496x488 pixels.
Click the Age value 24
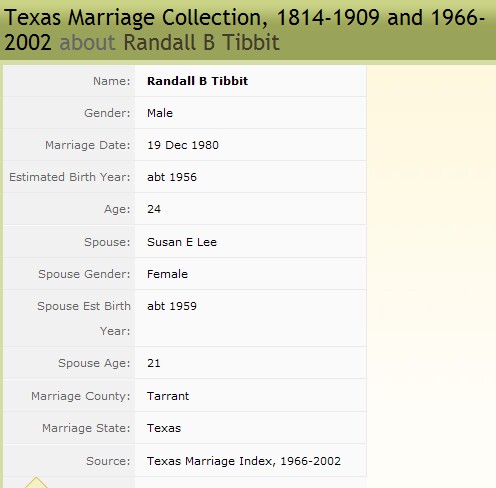[154, 209]
